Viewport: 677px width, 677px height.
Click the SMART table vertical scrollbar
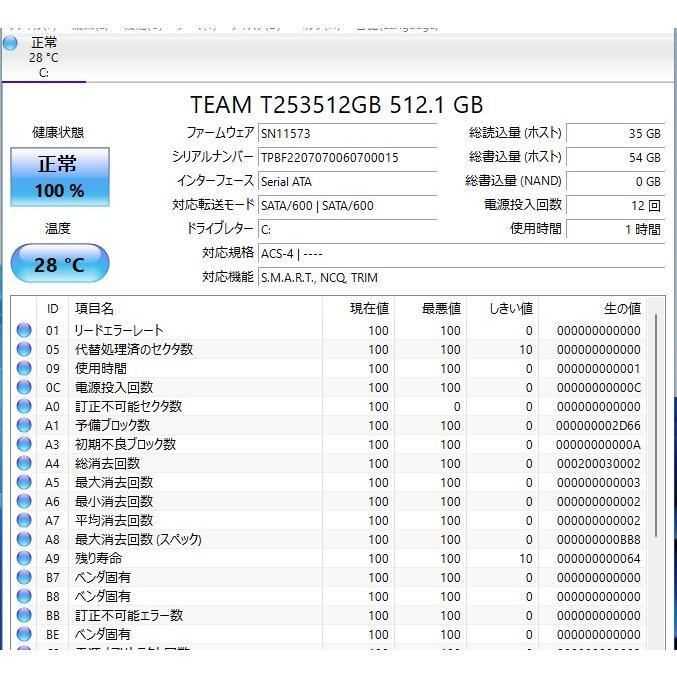tap(656, 425)
